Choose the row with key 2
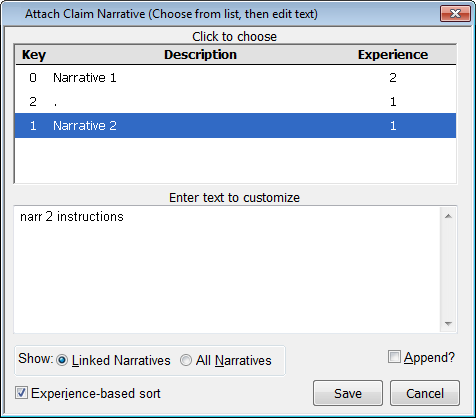 [x=235, y=101]
